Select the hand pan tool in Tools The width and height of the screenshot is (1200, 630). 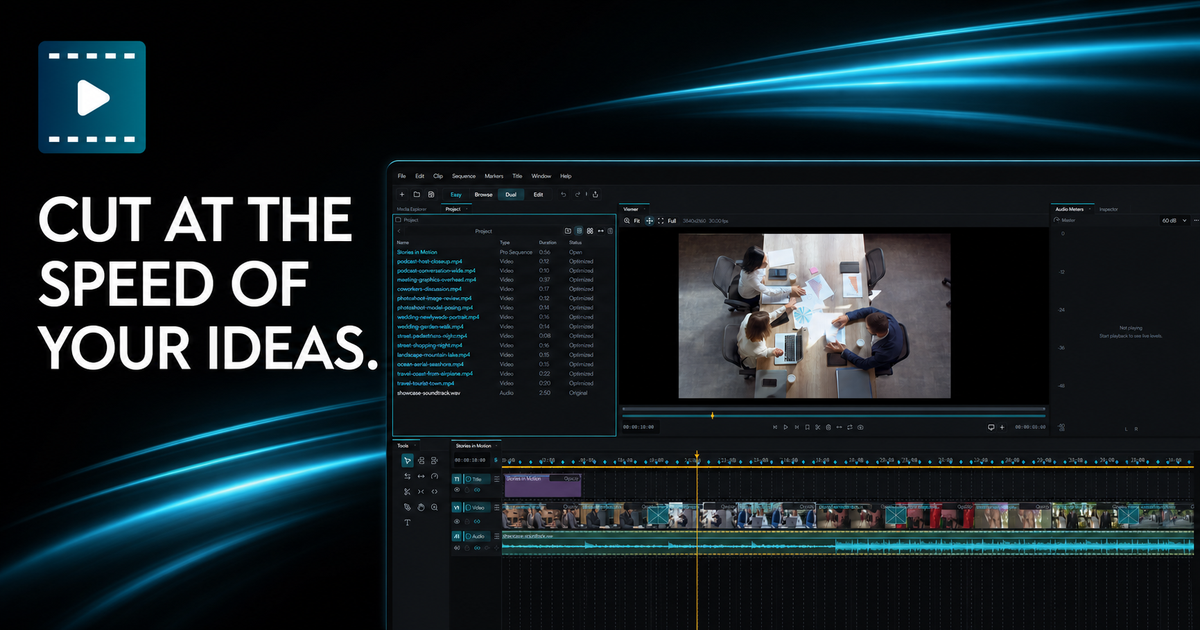tap(421, 507)
